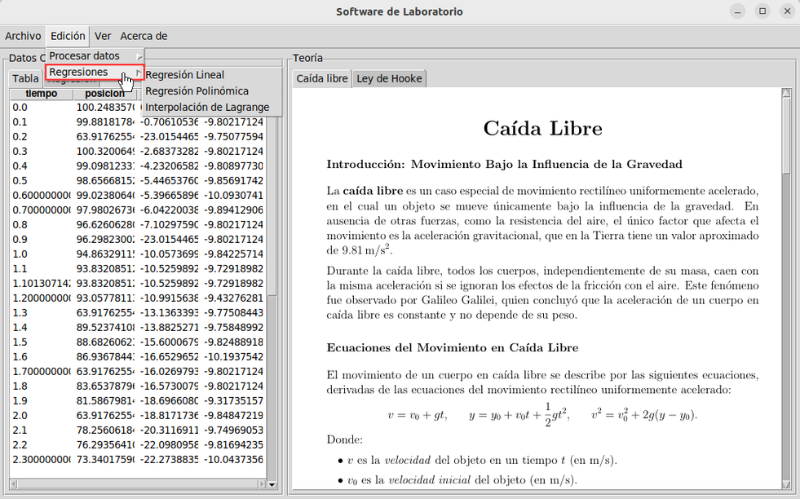Screen dimensions: 800x500
Task: Click the Procesar datos submenu arrow
Action: click(139, 57)
